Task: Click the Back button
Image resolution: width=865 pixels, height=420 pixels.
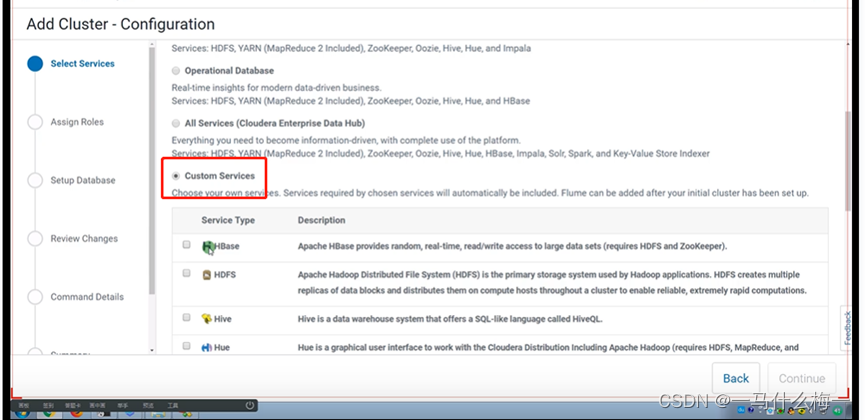Action: 736,378
